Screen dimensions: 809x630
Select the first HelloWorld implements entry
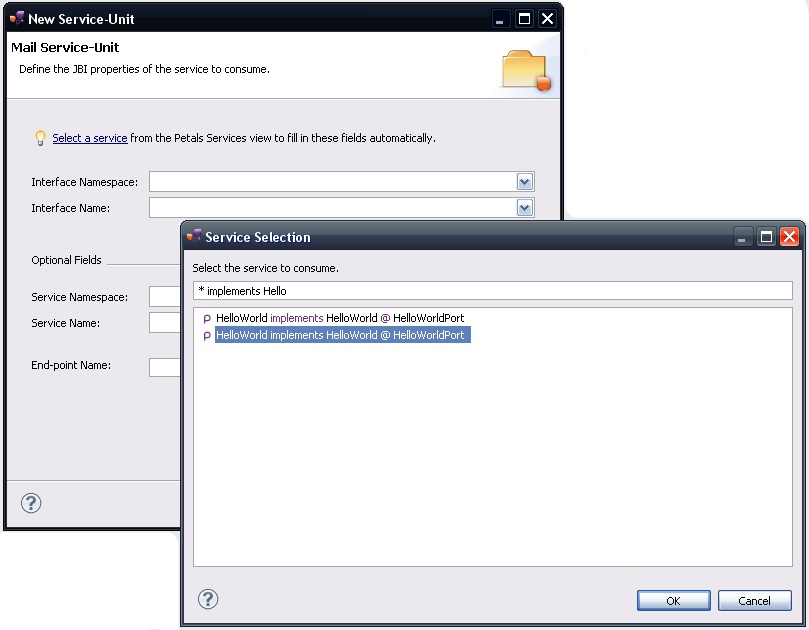point(340,319)
